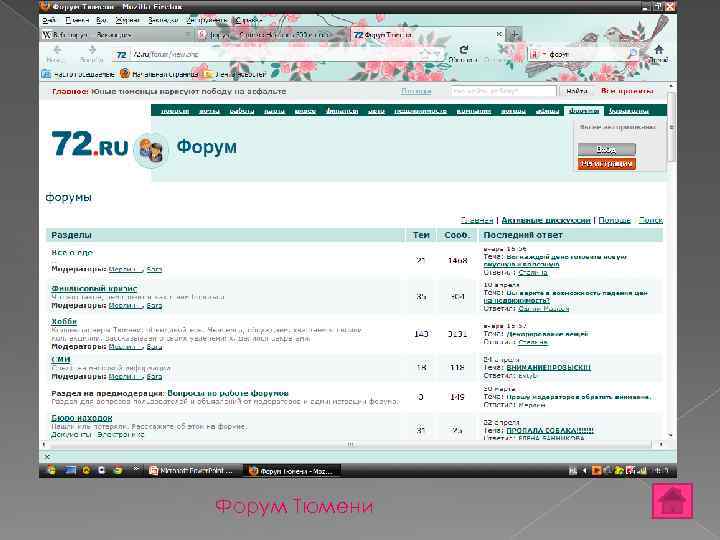Click Помощь link above forum table
This screenshot has height=540, width=720.
point(614,220)
